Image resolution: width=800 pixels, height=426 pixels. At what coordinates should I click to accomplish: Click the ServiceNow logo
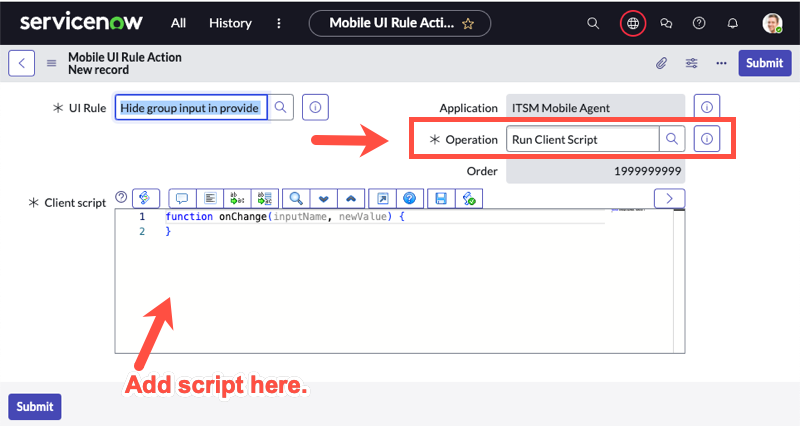(x=81, y=23)
